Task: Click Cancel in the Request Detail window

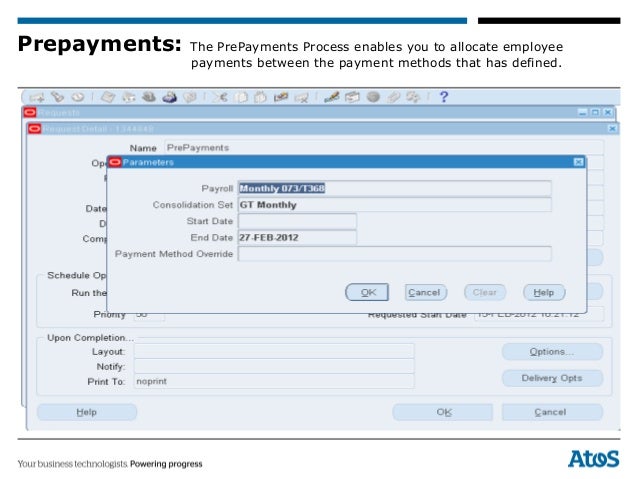Action: tap(552, 412)
